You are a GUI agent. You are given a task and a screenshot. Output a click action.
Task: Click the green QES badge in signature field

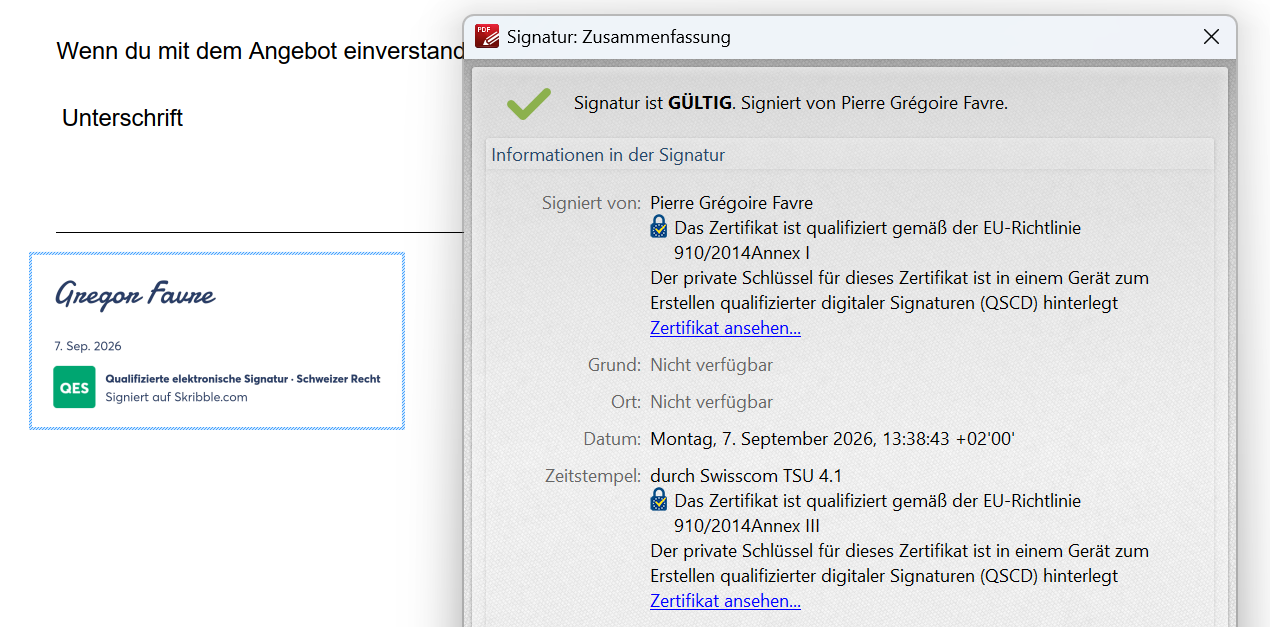pyautogui.click(x=74, y=388)
